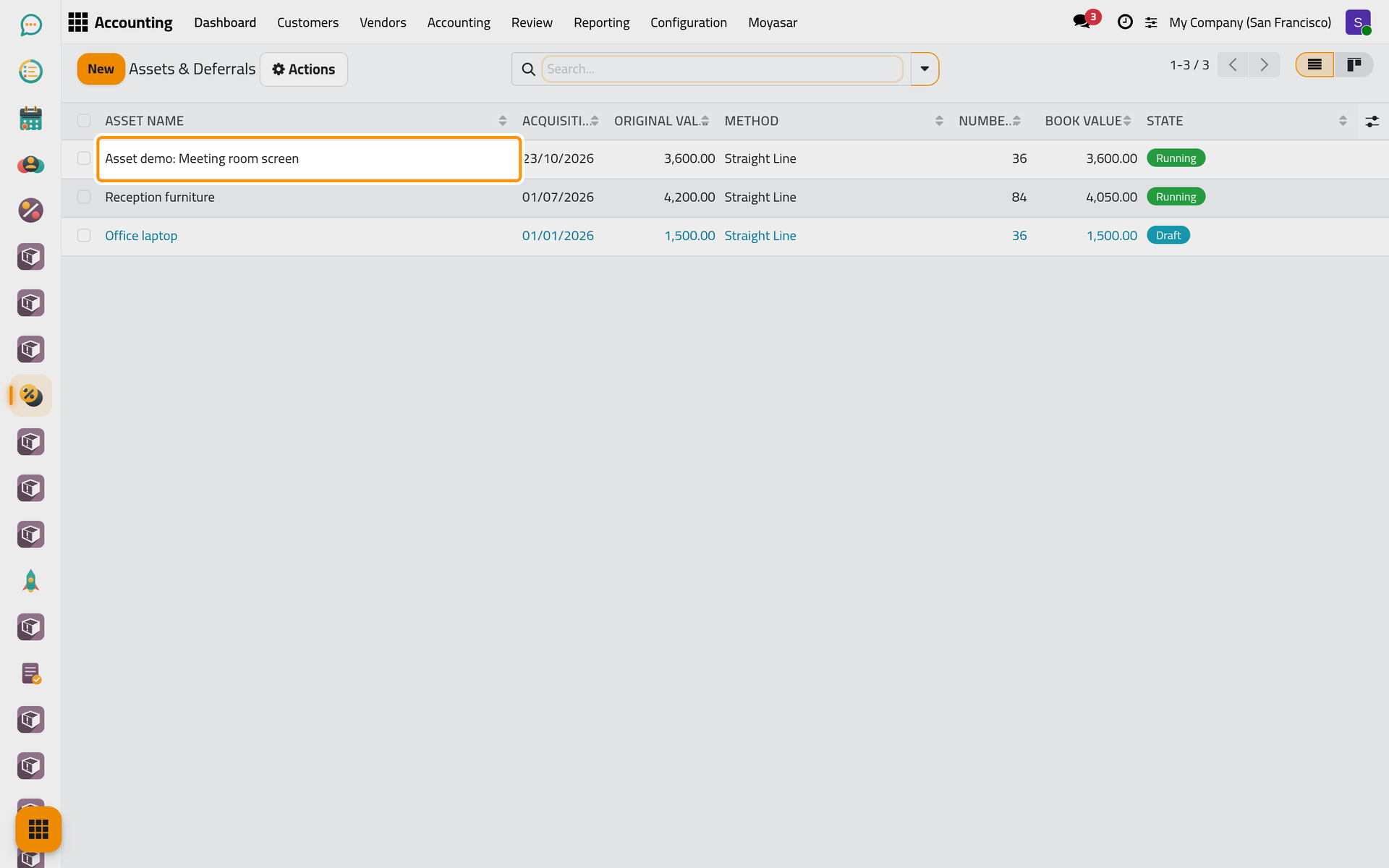The width and height of the screenshot is (1389, 868).
Task: Click the New button
Action: click(101, 69)
